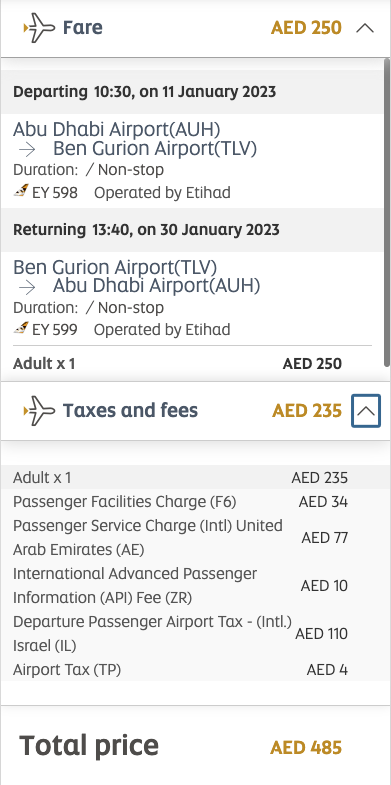Select the Departing 10:30, 11 January 2023 row

192,92
